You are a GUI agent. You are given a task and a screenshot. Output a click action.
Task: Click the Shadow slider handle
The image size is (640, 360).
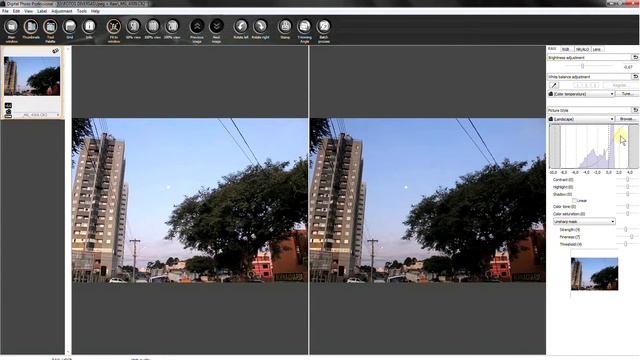(627, 194)
